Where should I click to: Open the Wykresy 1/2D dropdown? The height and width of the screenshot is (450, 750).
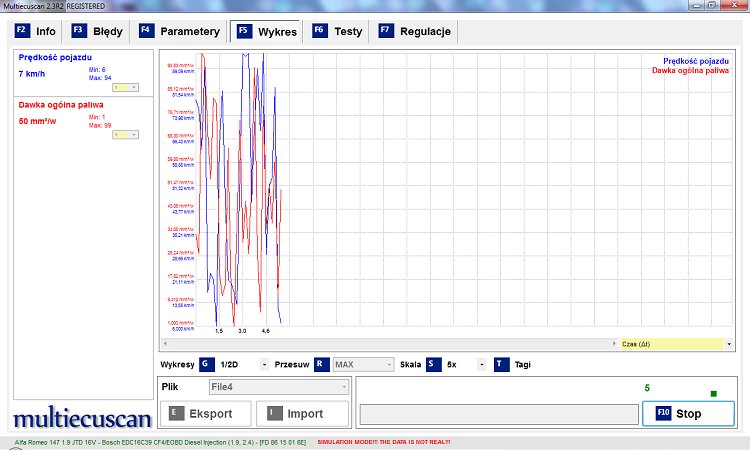[264, 365]
